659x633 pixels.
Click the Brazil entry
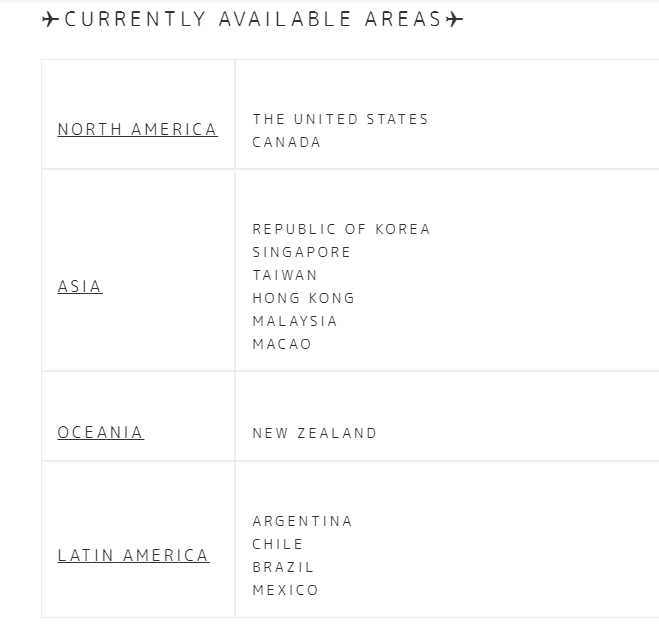[x=283, y=567]
